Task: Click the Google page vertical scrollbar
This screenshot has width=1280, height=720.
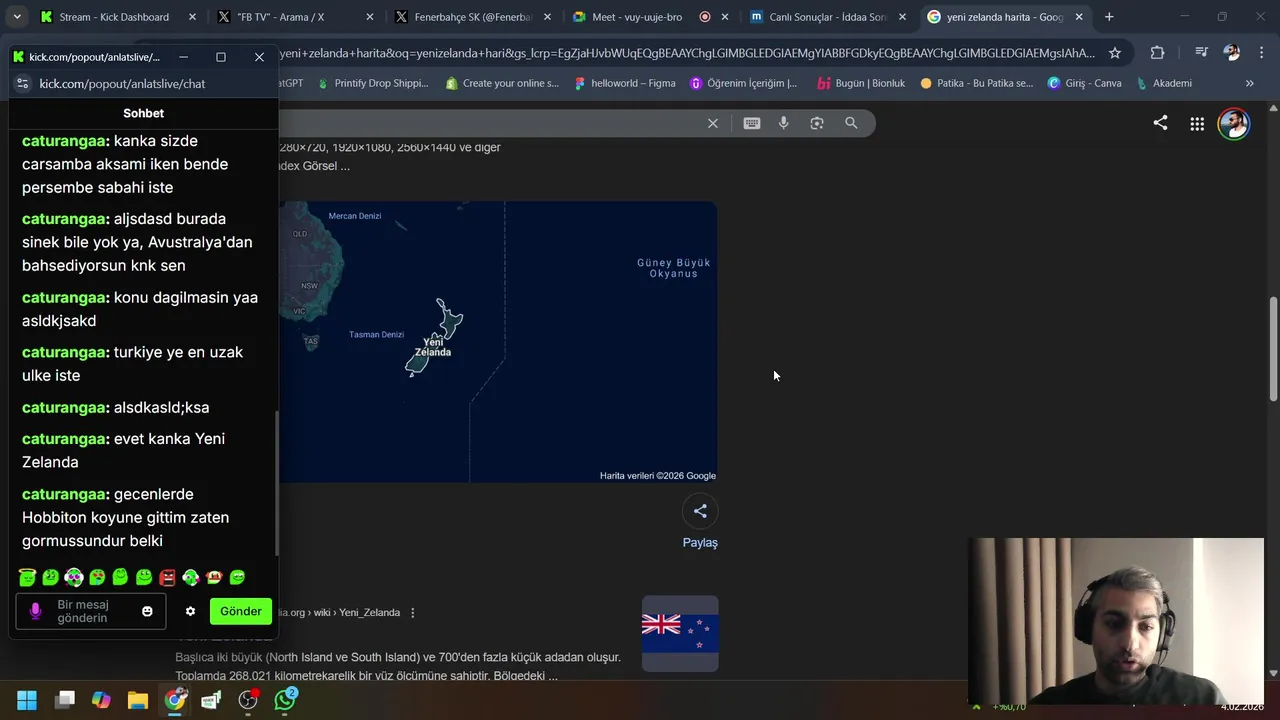Action: [1273, 350]
